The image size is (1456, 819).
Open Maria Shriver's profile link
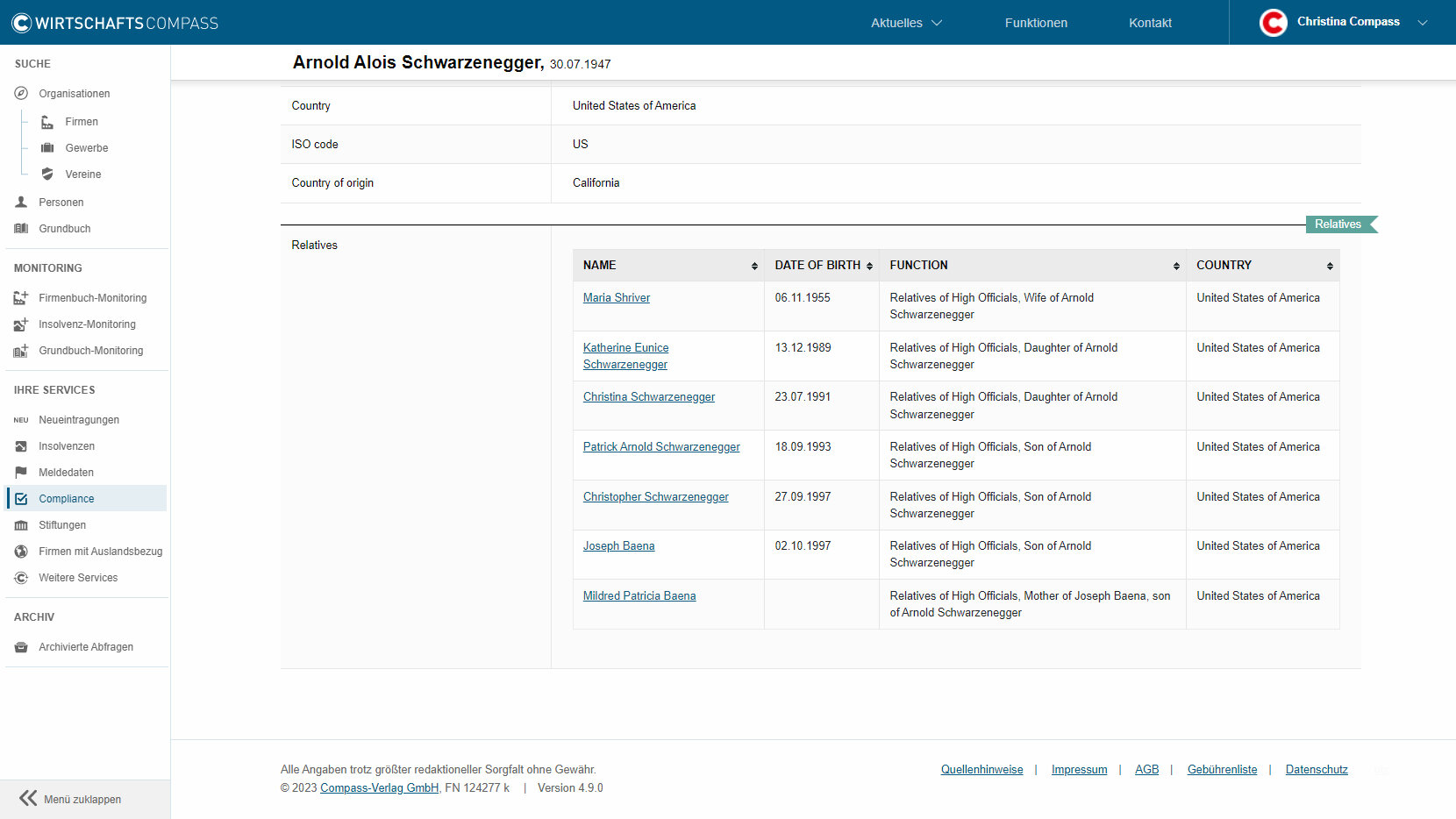tap(617, 297)
